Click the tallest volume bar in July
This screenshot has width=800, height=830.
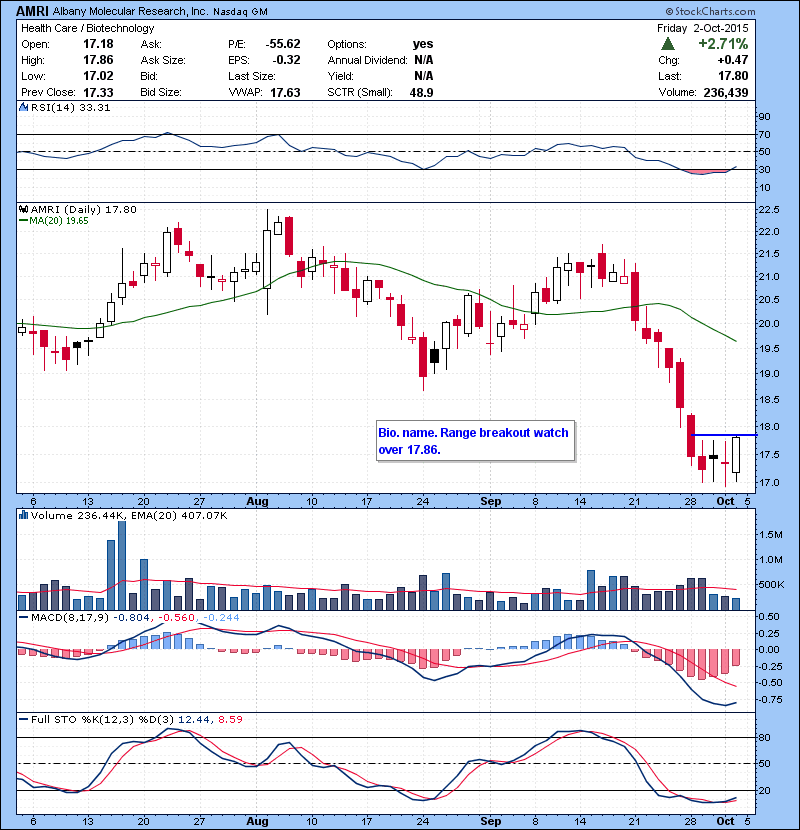(122, 565)
